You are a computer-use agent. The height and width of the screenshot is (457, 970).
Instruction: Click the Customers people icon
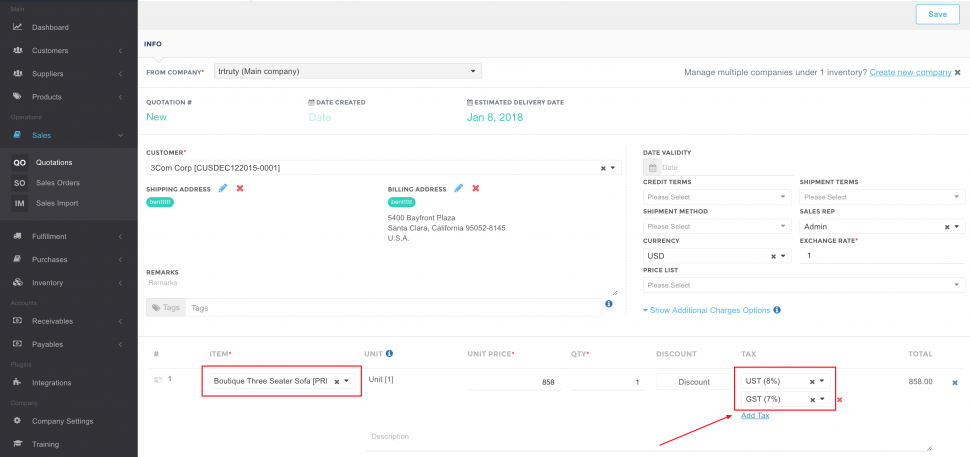(18, 50)
